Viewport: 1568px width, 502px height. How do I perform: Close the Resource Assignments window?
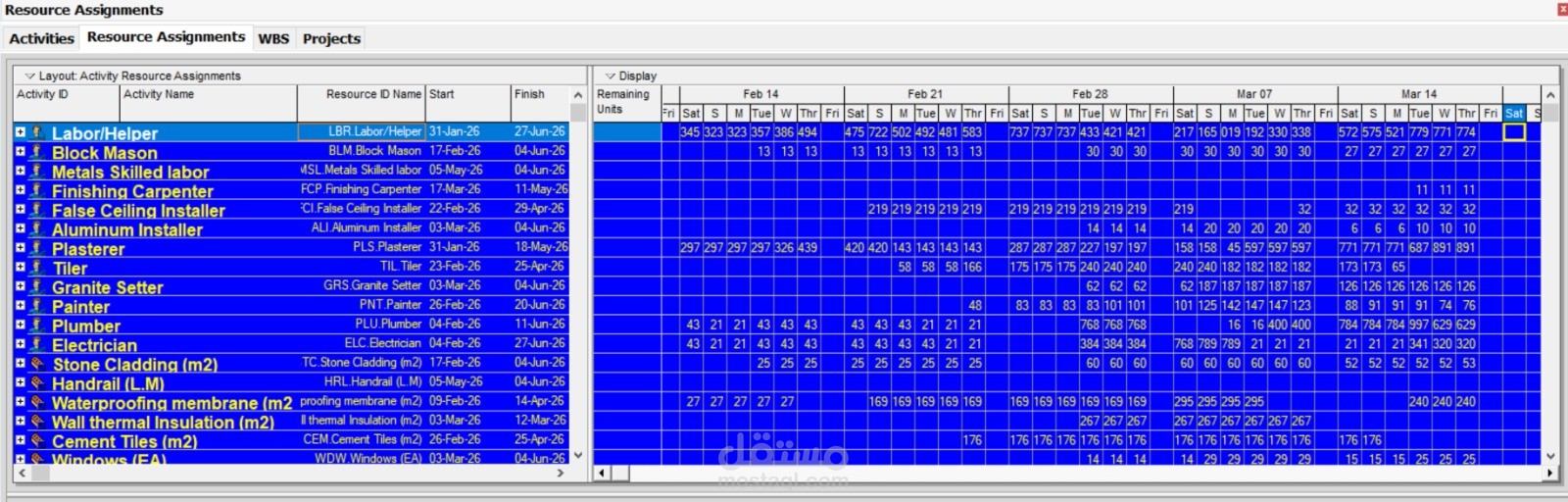tap(1561, 9)
